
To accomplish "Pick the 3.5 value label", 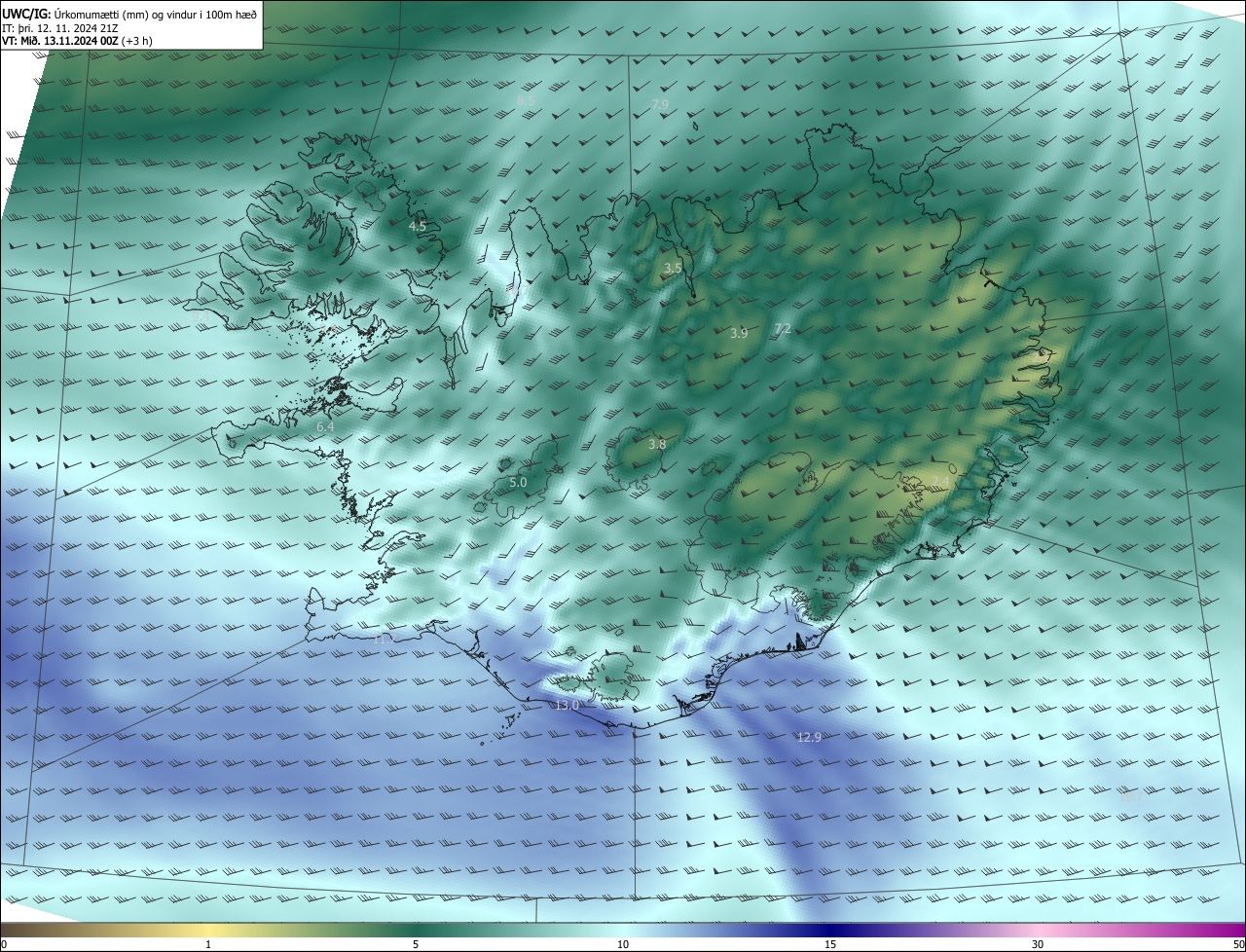I will click(x=673, y=268).
